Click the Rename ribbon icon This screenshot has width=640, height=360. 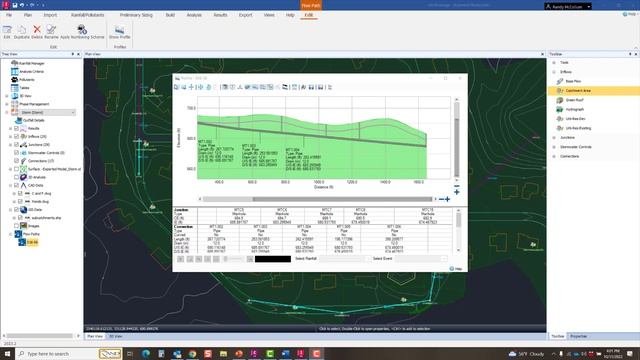[51, 31]
